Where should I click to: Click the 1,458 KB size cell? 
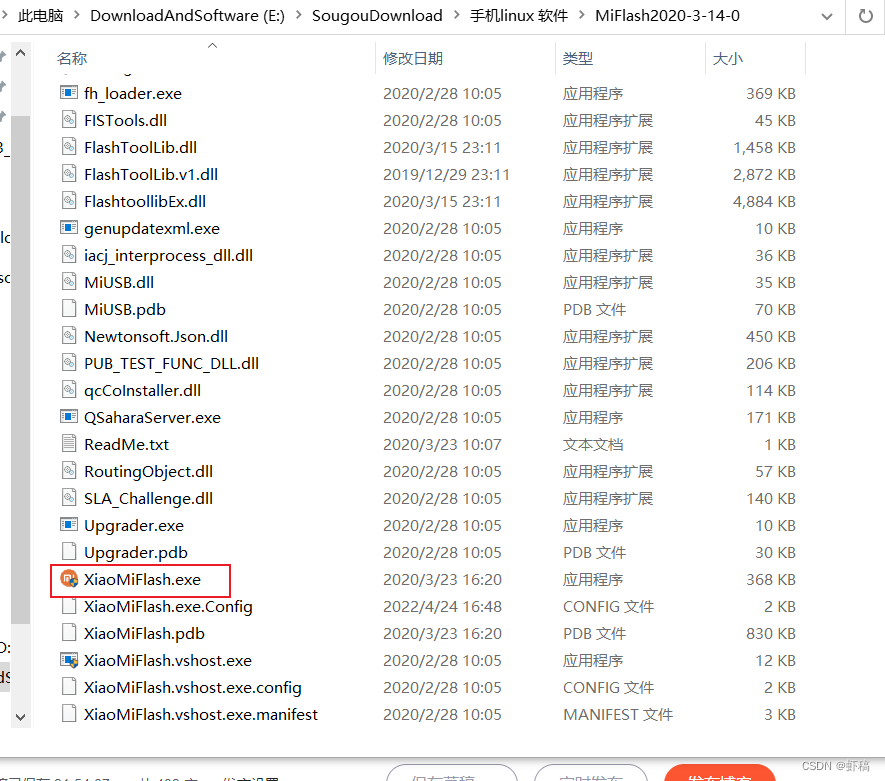(764, 147)
